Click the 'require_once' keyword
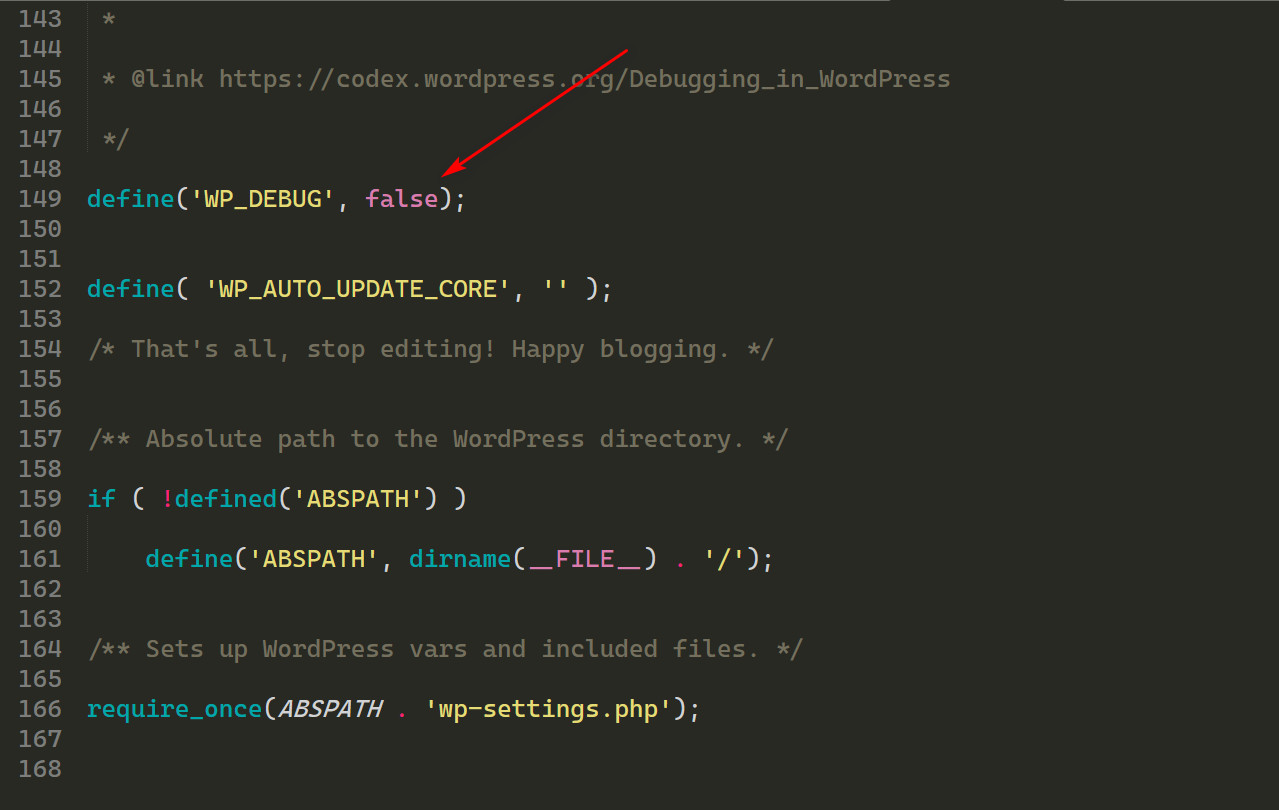The image size is (1279, 810). tap(175, 709)
